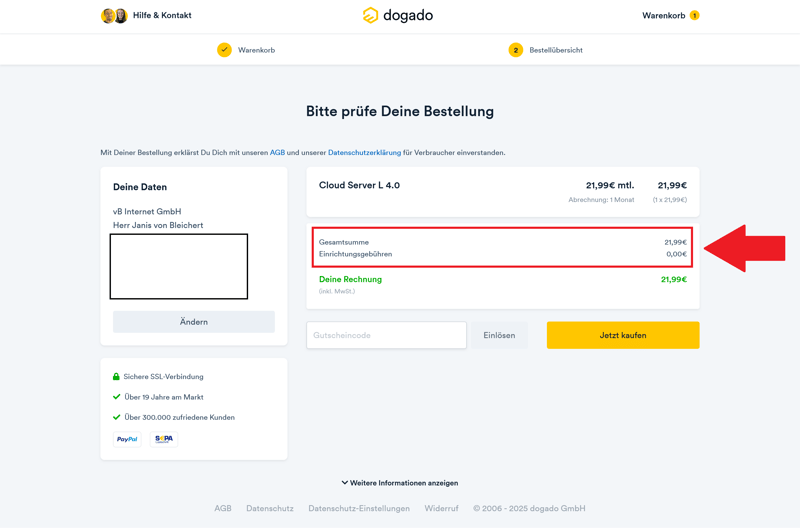Click the Warenkorb step checkmark icon
This screenshot has width=800, height=528.
(x=224, y=50)
